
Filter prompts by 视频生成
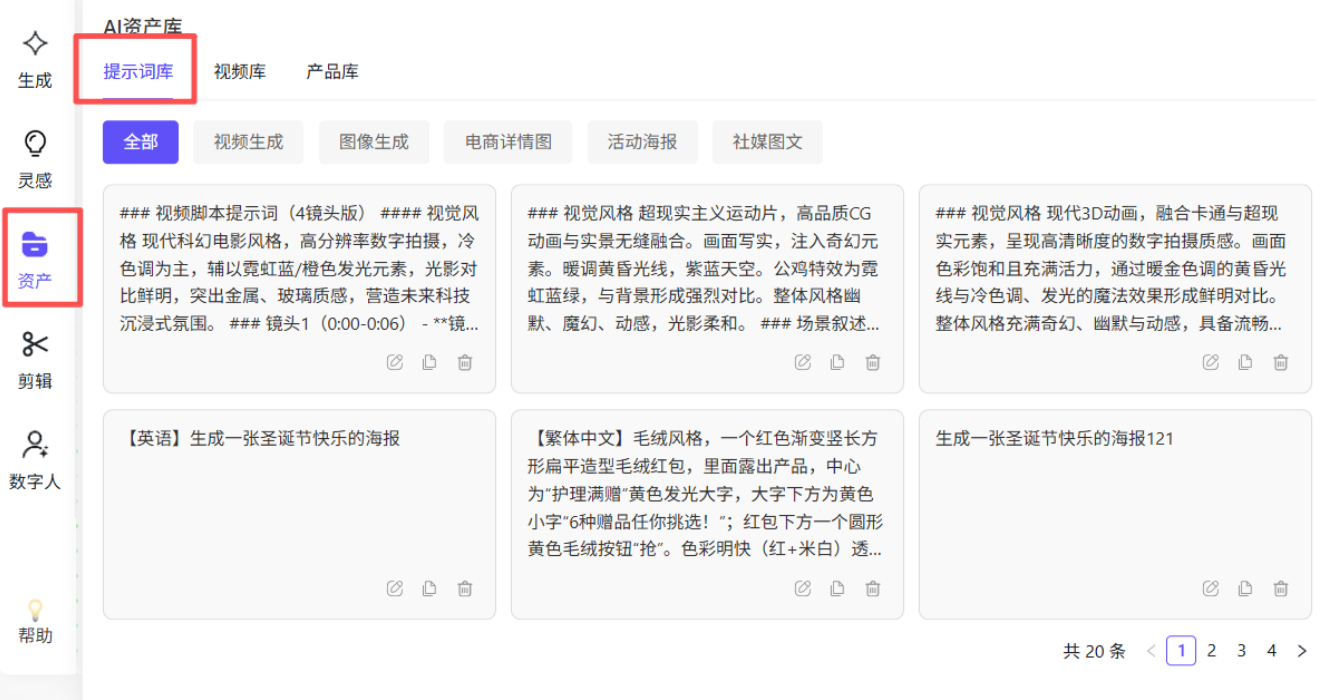(x=248, y=142)
